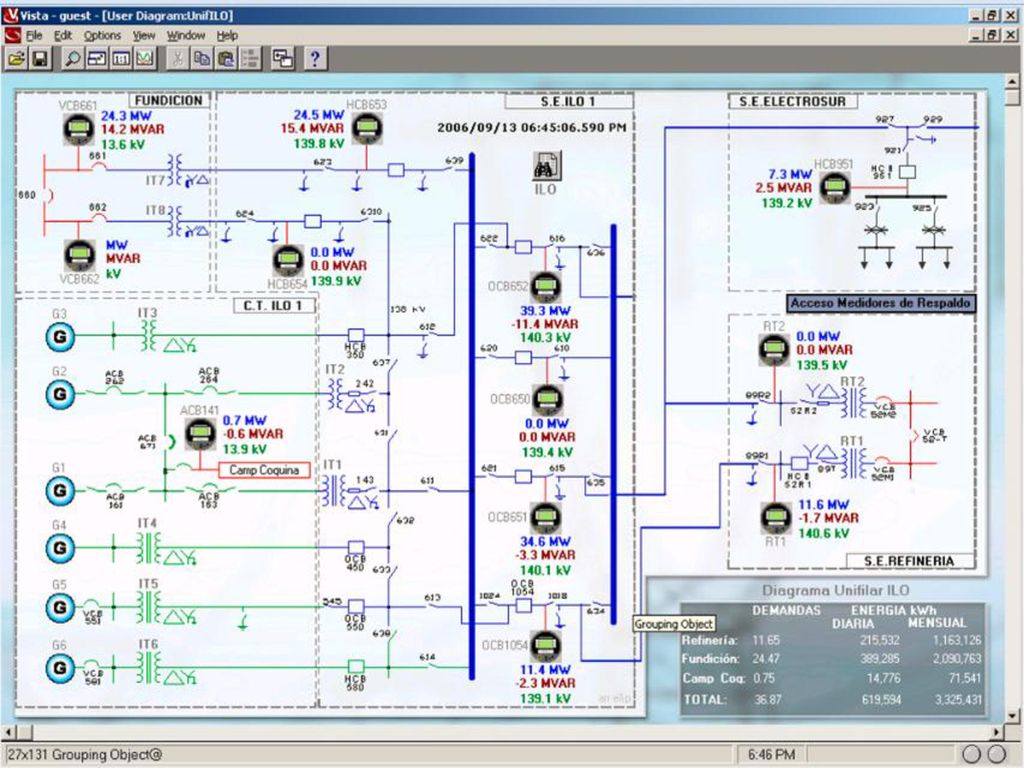
Task: Click the vertical scrollbar down arrow
Action: point(1013,716)
